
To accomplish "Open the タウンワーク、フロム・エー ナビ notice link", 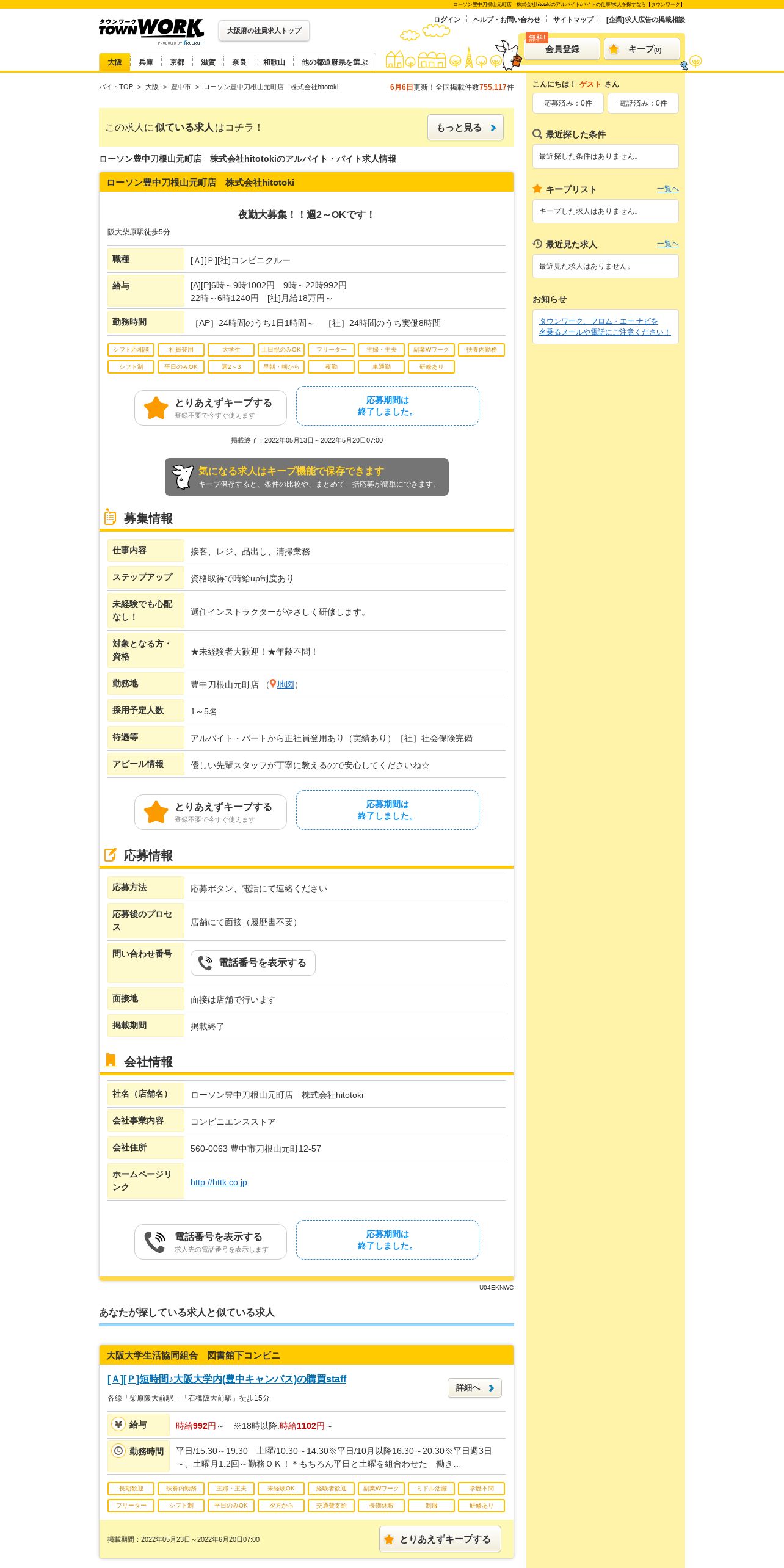I will pos(604,327).
